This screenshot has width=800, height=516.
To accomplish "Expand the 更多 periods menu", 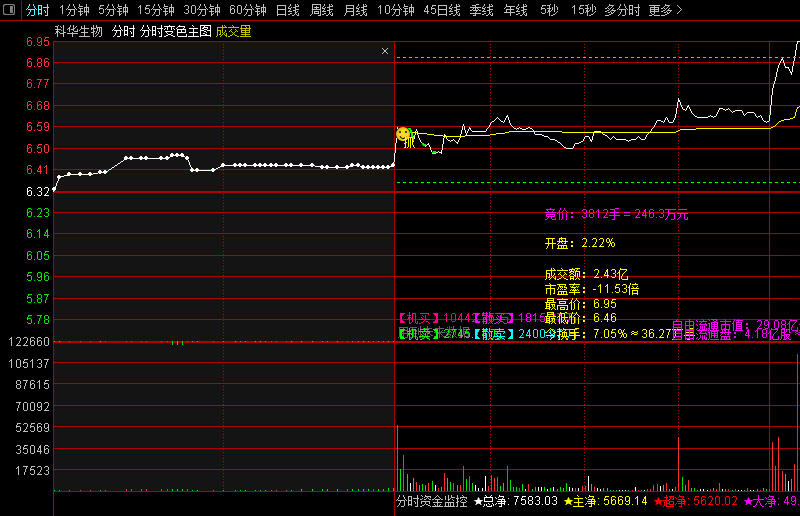I will (x=665, y=10).
